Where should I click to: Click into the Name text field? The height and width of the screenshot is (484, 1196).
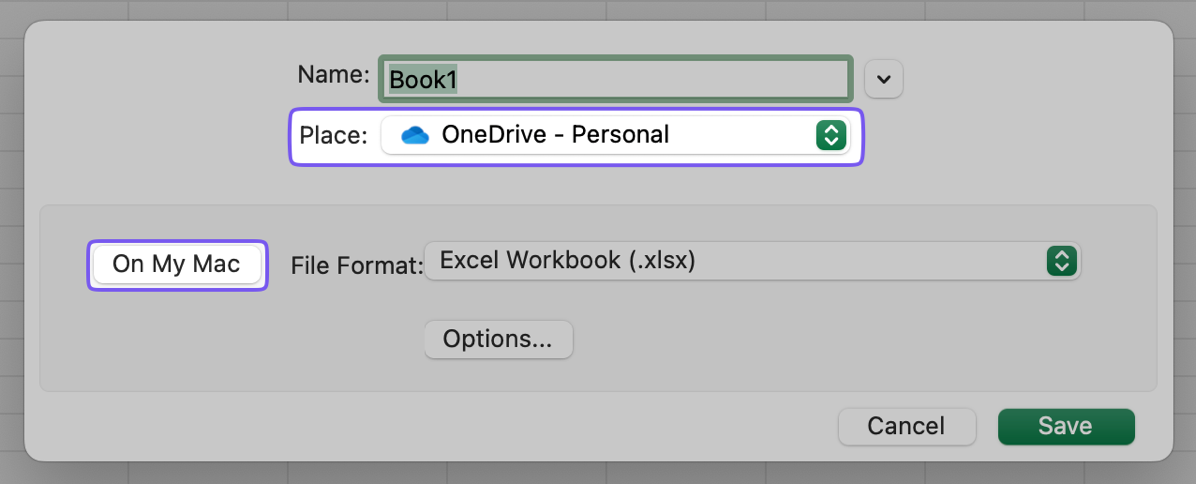[x=650, y=79]
